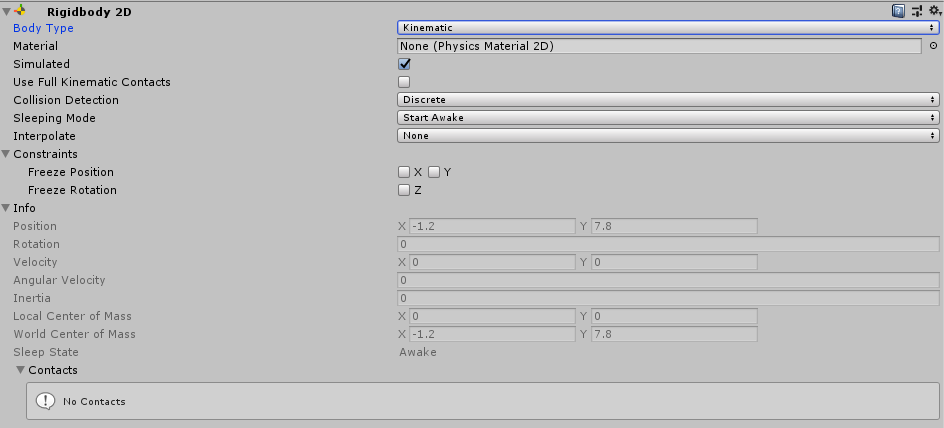944x428 pixels.
Task: Click the No Contacts info bubble icon
Action: 45,401
